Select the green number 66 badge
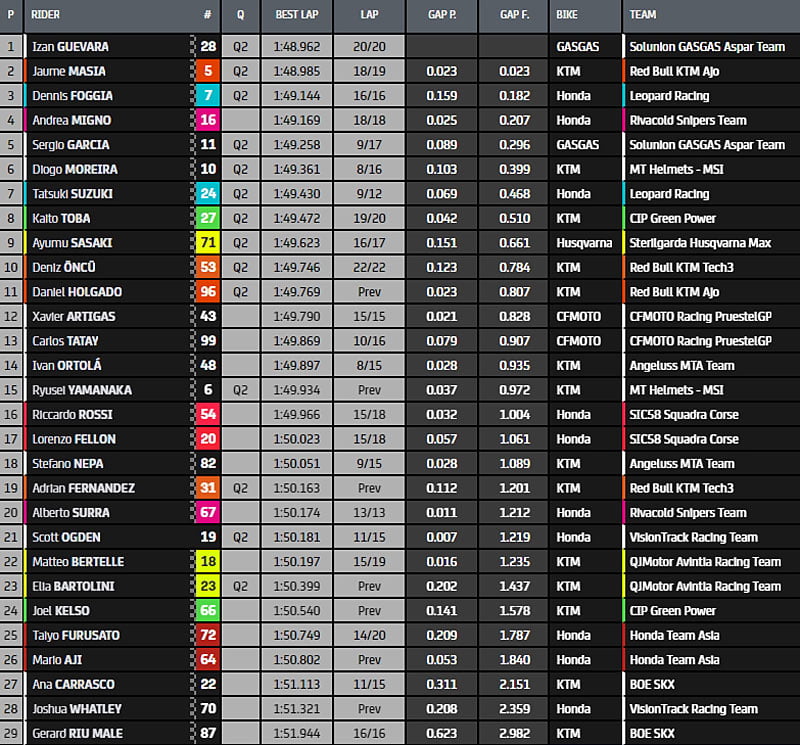Viewport: 800px width, 745px height. (208, 611)
